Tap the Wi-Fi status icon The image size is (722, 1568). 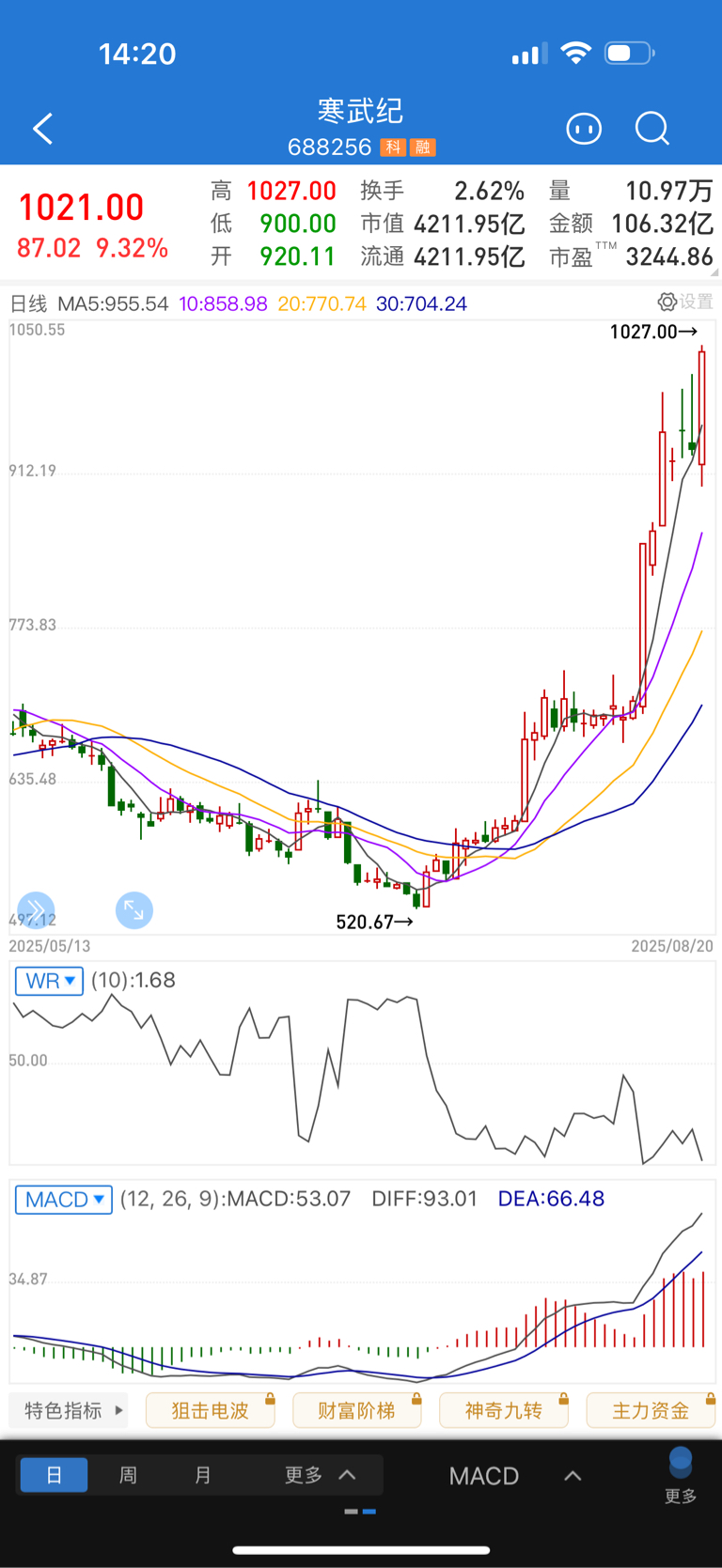pos(575,53)
